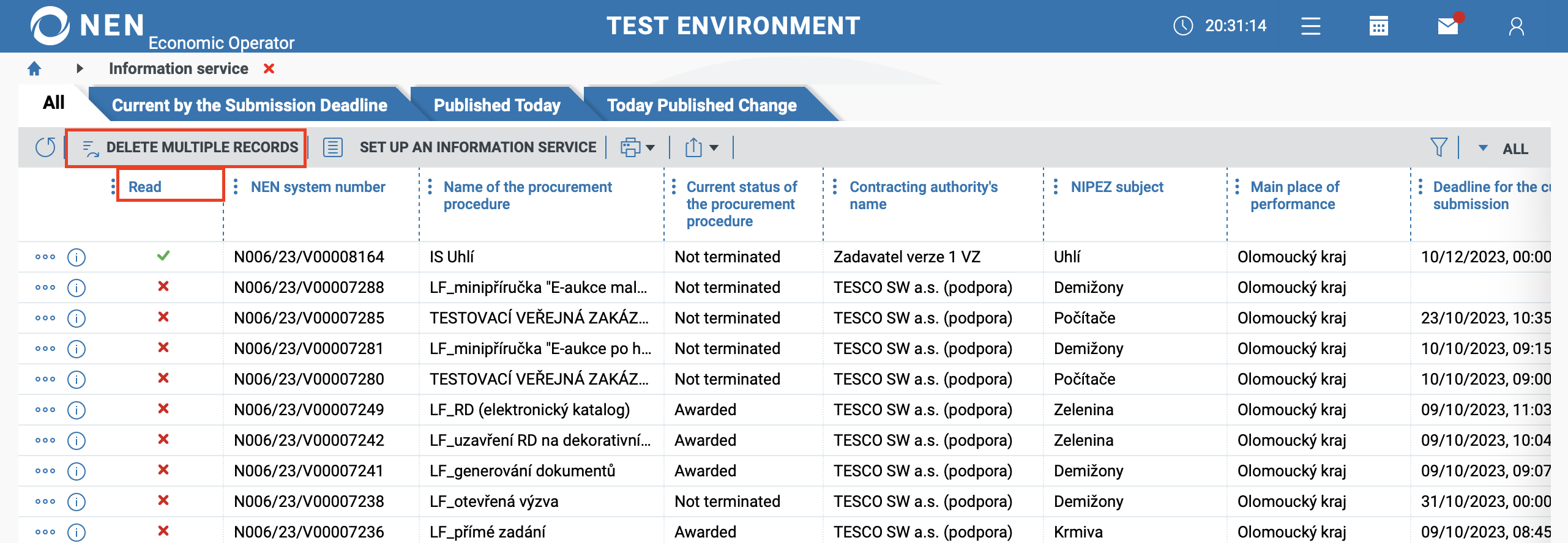Toggle read status of IS Uhlí row

pos(163,256)
